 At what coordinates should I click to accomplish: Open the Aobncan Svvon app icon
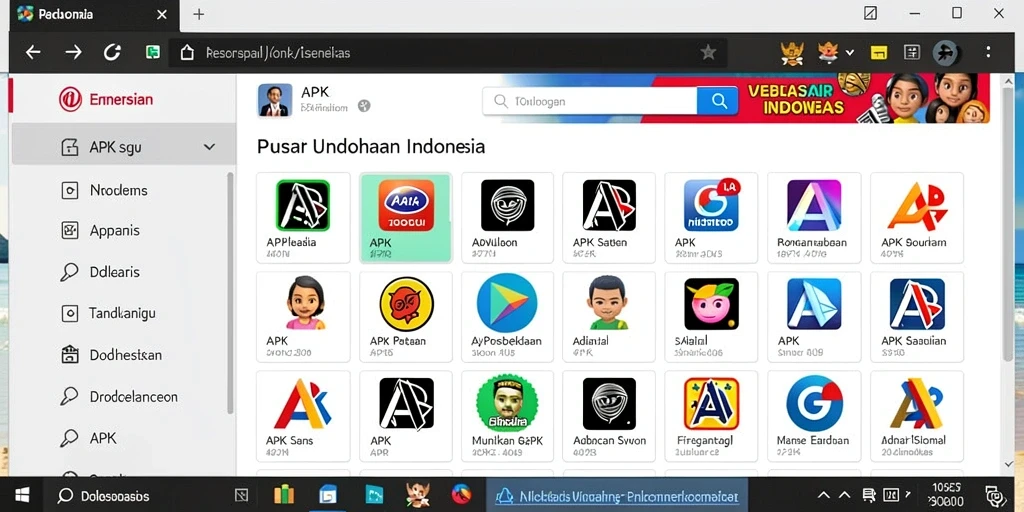[609, 404]
